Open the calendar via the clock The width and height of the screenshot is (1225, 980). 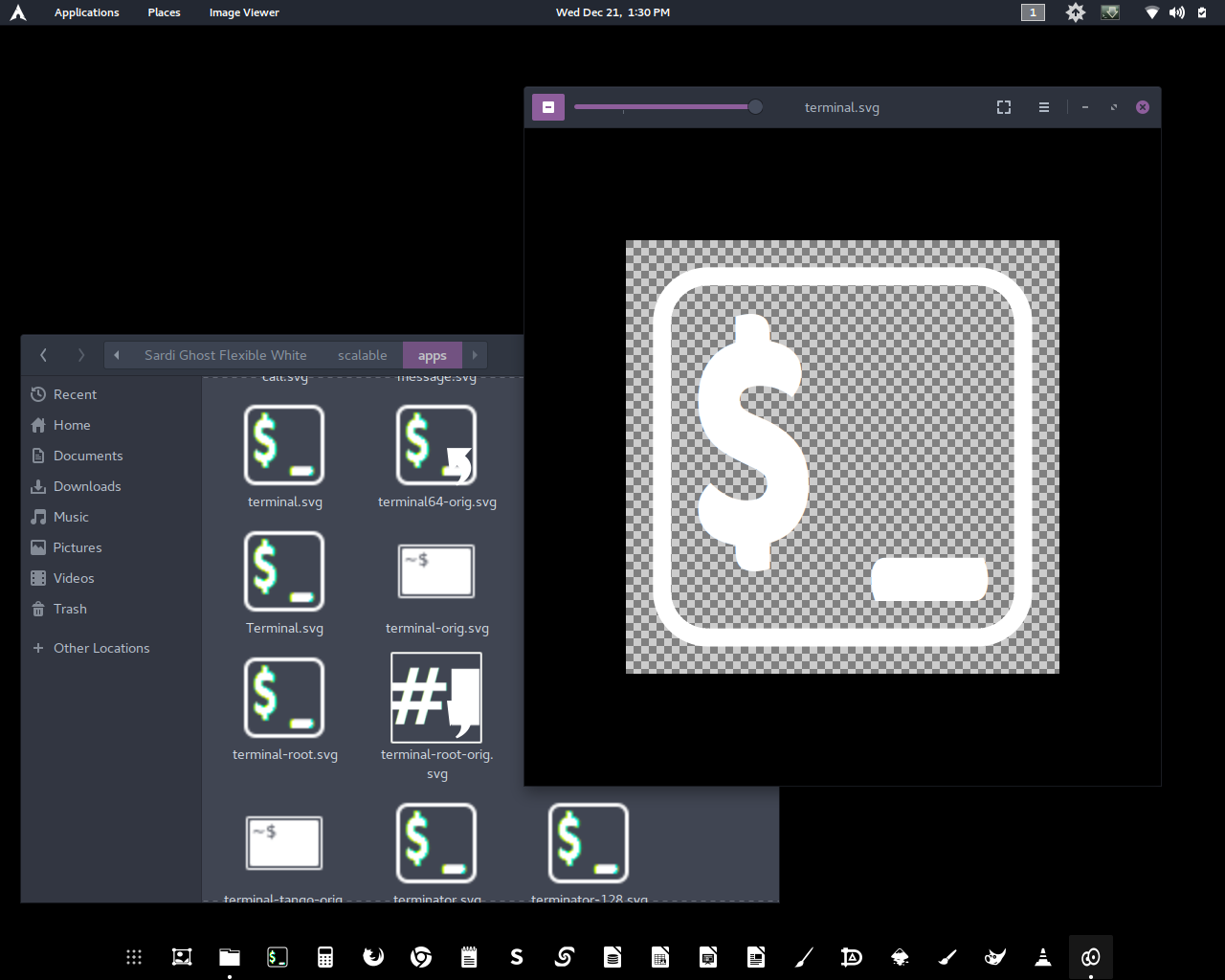[612, 12]
